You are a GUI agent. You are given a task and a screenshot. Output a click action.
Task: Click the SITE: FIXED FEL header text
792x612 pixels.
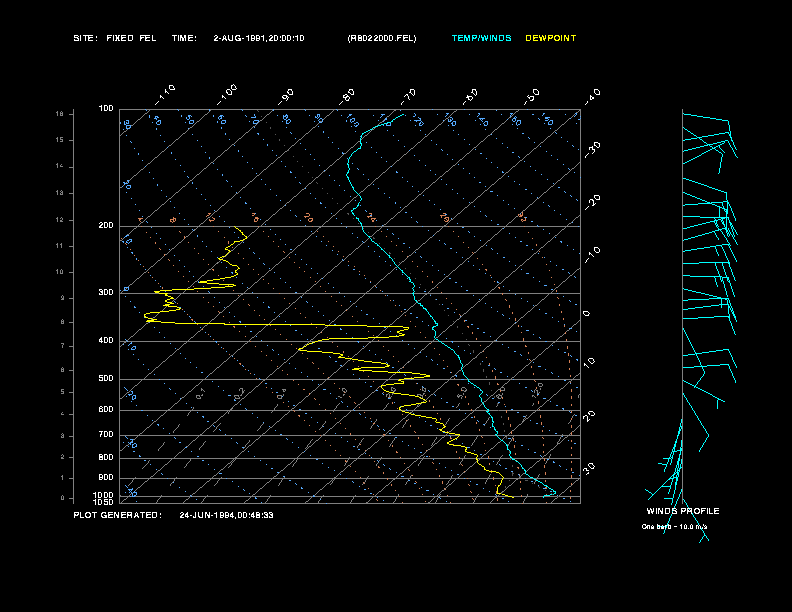click(115, 38)
